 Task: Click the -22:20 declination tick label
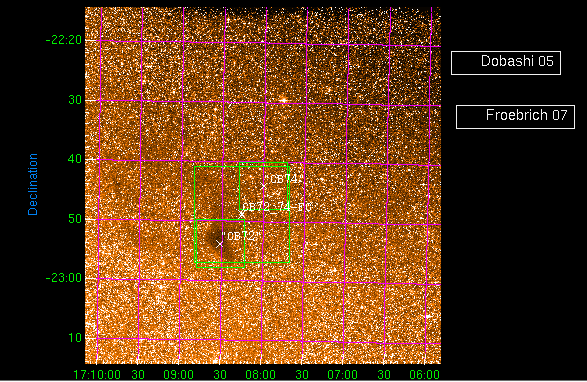[x=64, y=40]
